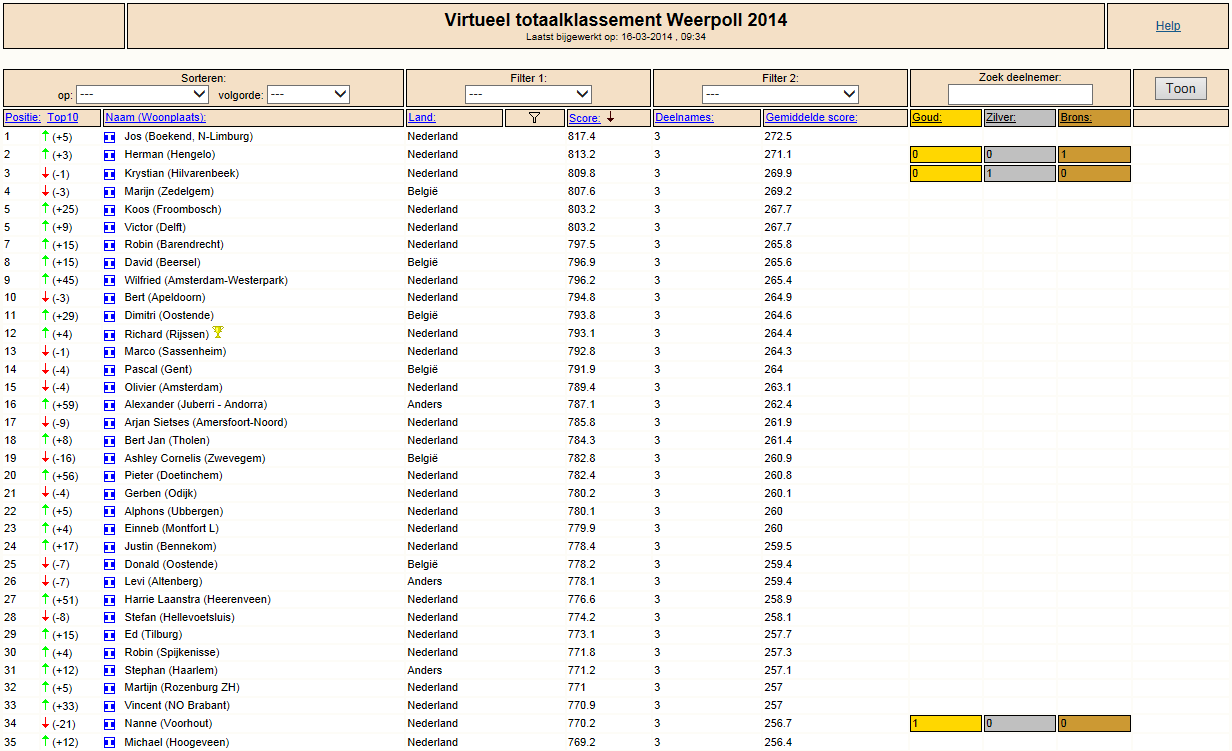The width and height of the screenshot is (1232, 751).
Task: Click the Zoek deelnemer search field
Action: (x=1020, y=94)
